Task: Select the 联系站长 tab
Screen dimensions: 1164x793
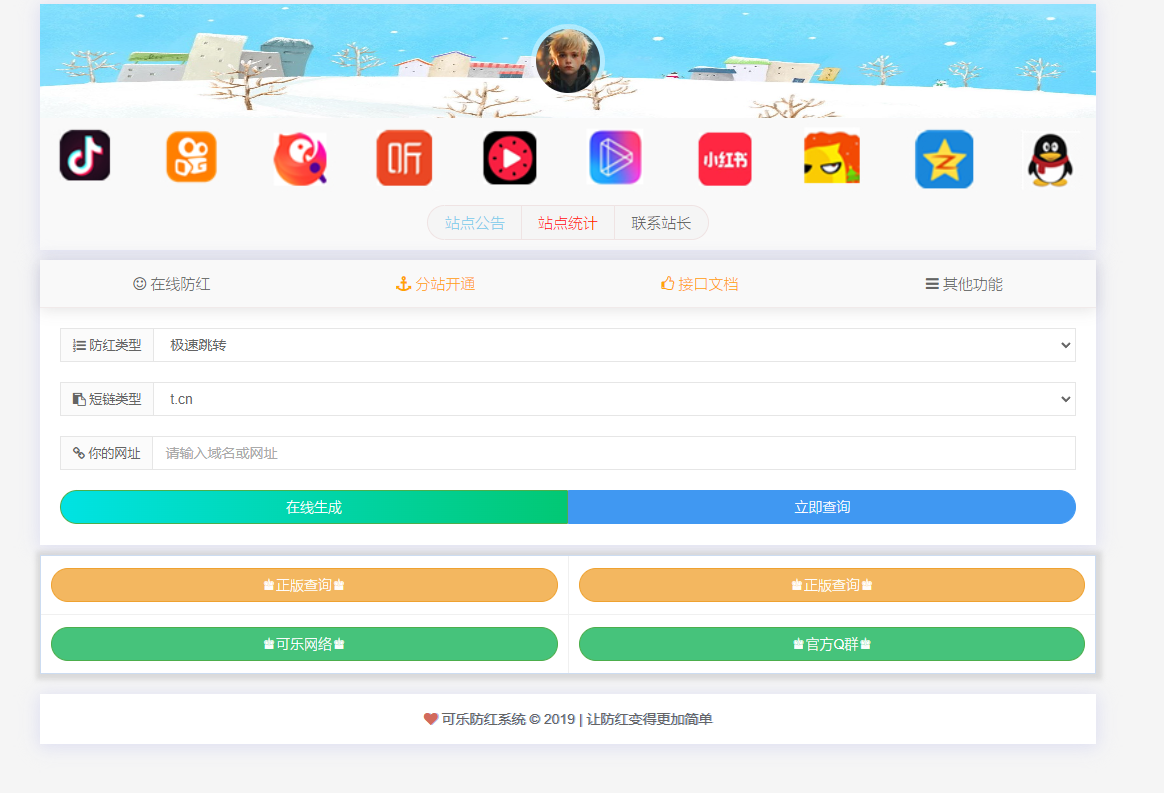Action: tap(661, 223)
